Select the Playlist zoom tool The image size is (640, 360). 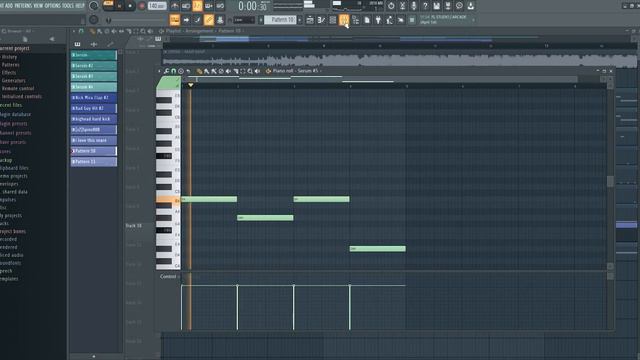143,31
